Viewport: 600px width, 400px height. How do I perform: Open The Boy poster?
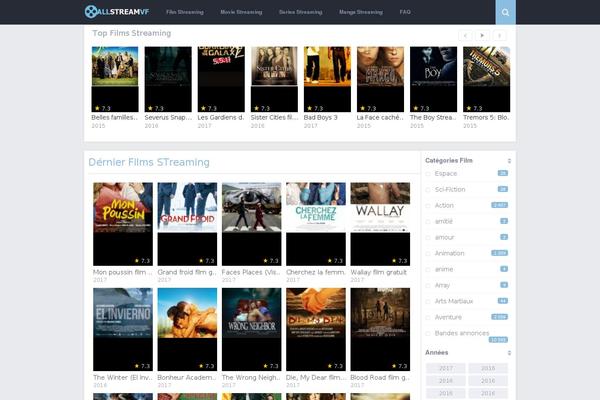[434, 79]
